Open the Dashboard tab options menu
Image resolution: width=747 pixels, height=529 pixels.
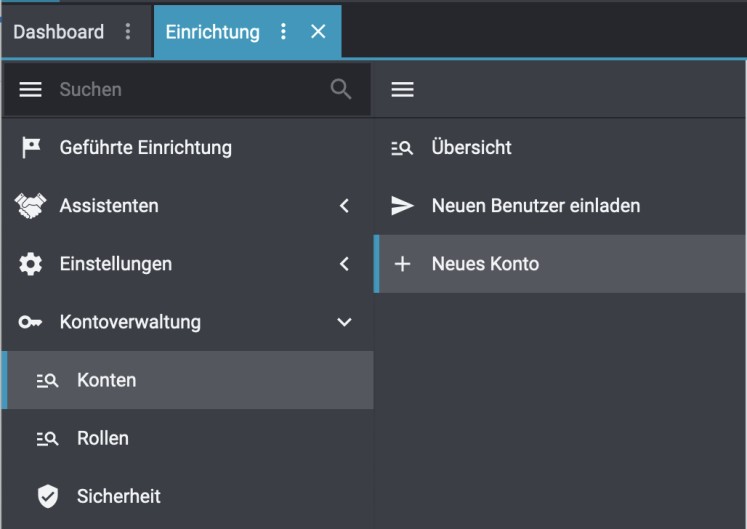pyautogui.click(x=127, y=32)
